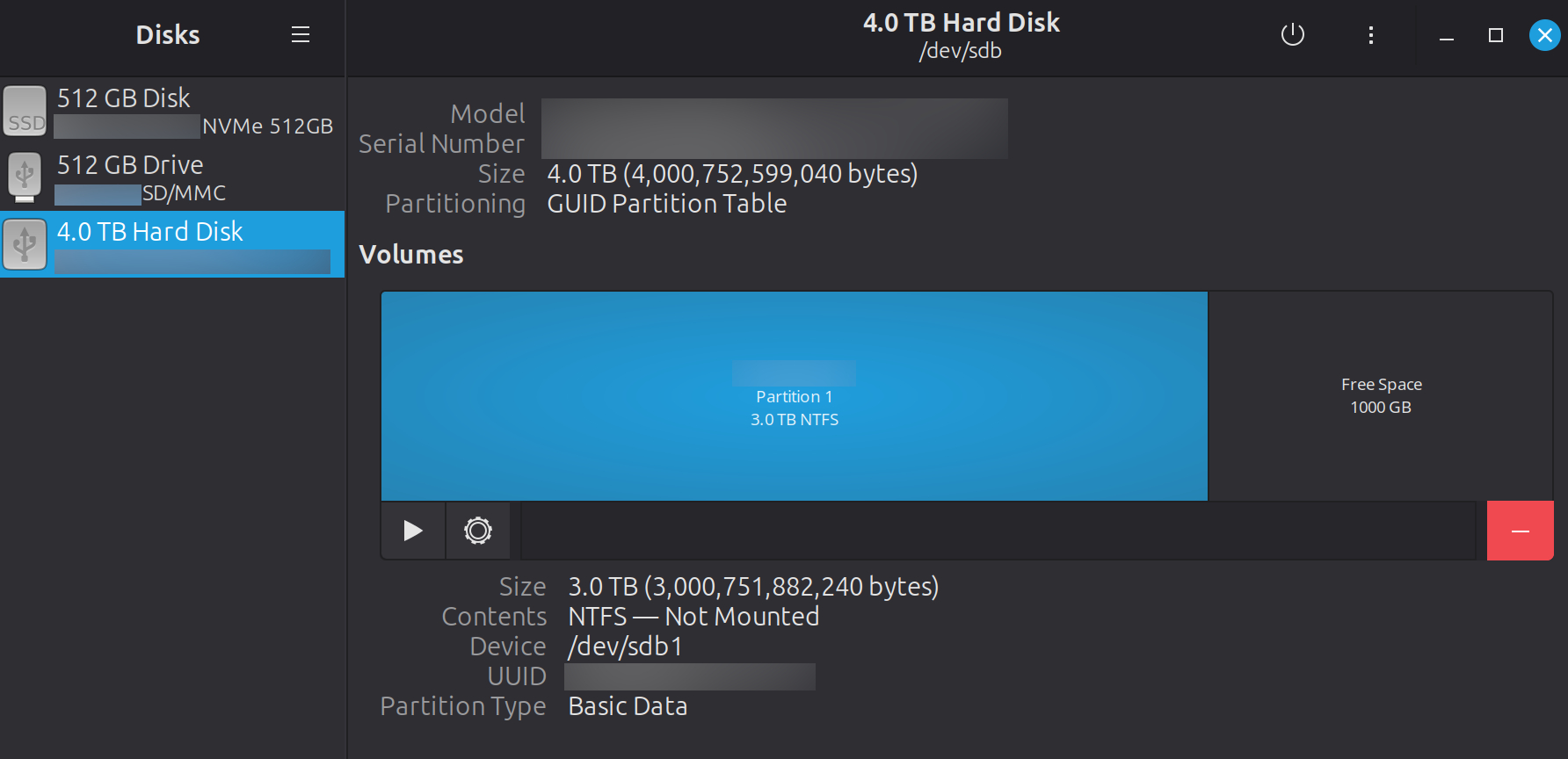
Task: Open additional partition options gear
Action: (478, 531)
